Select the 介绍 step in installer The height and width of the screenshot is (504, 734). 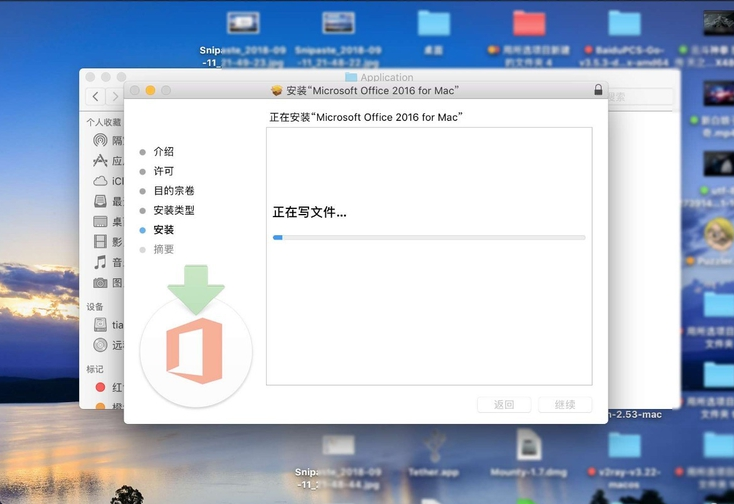[x=163, y=151]
